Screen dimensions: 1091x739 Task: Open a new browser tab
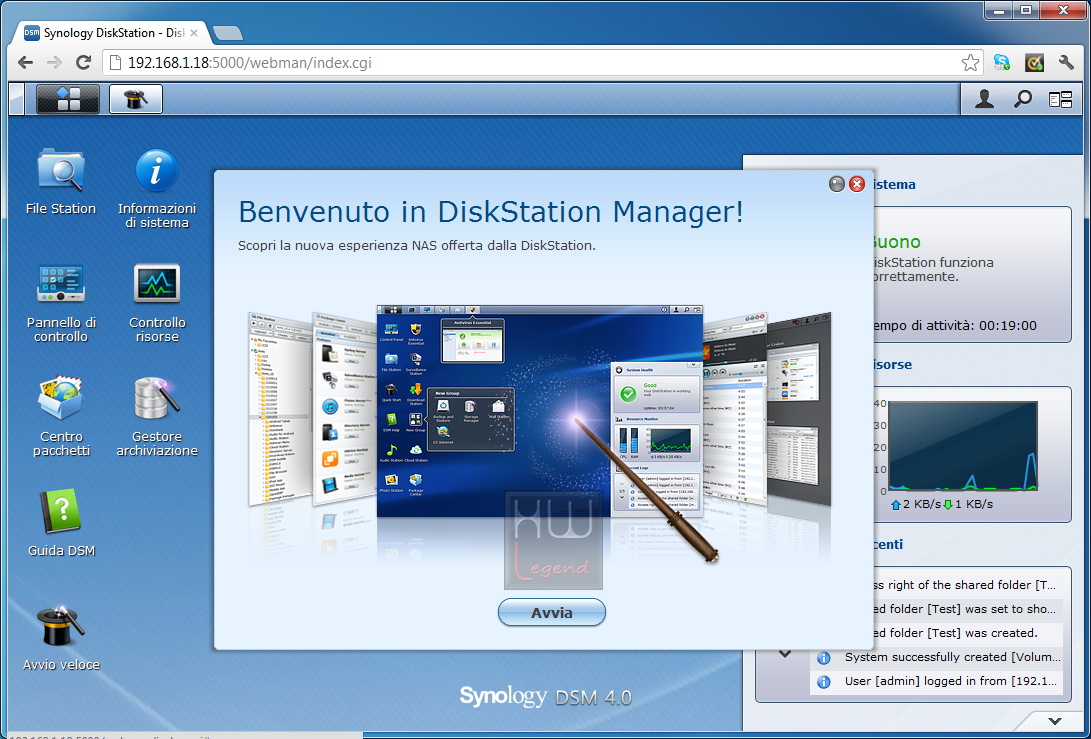click(x=228, y=33)
